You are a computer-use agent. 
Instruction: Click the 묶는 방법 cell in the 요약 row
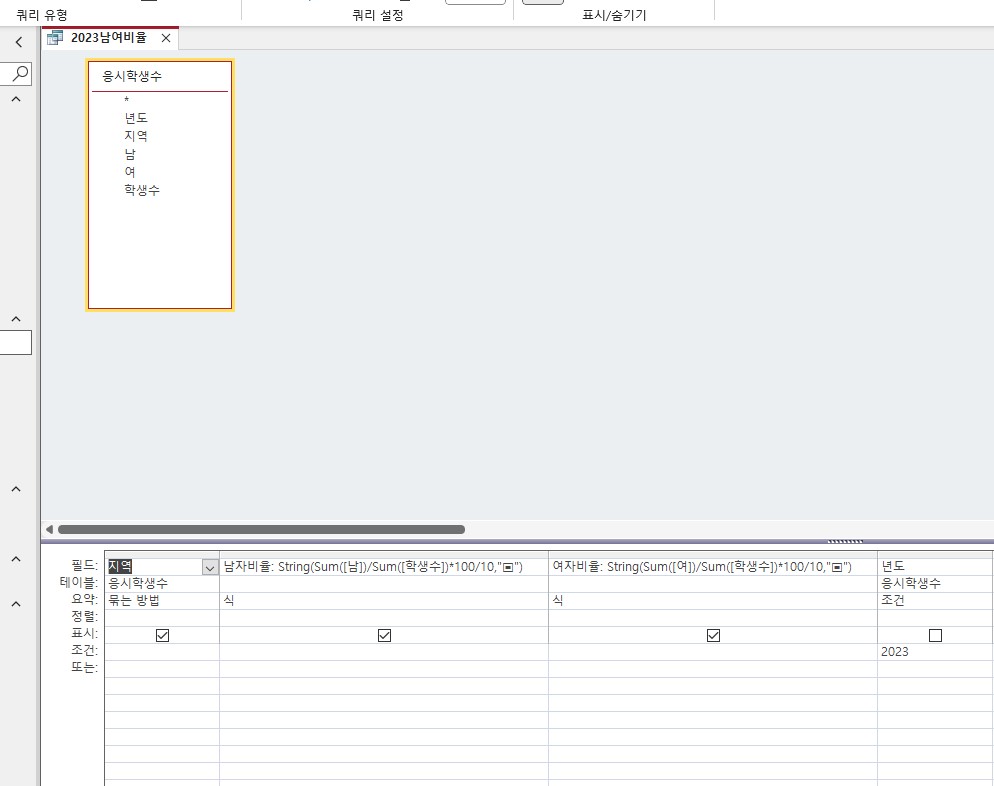point(160,601)
